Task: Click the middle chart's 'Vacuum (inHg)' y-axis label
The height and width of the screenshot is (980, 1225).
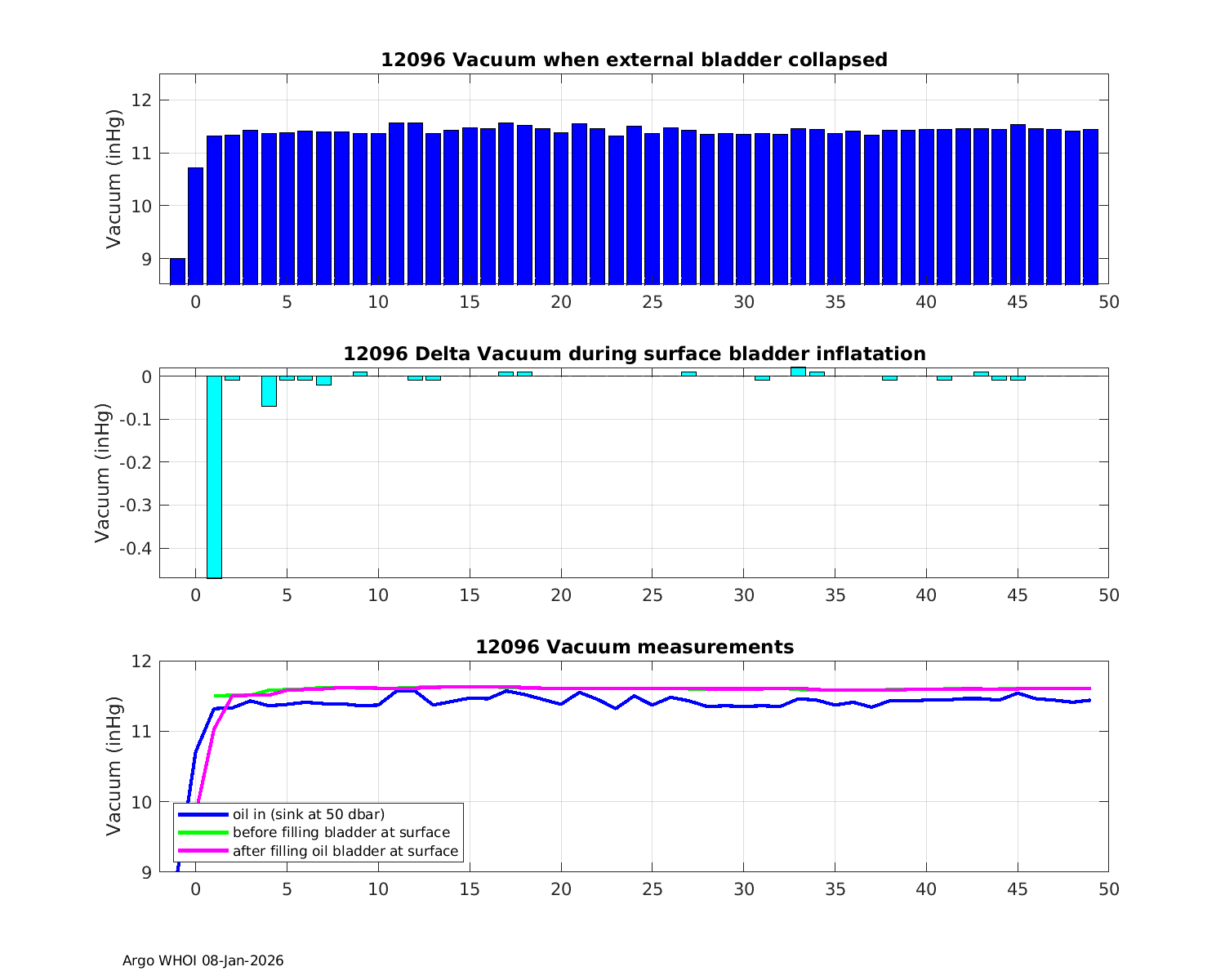Action: tap(102, 473)
